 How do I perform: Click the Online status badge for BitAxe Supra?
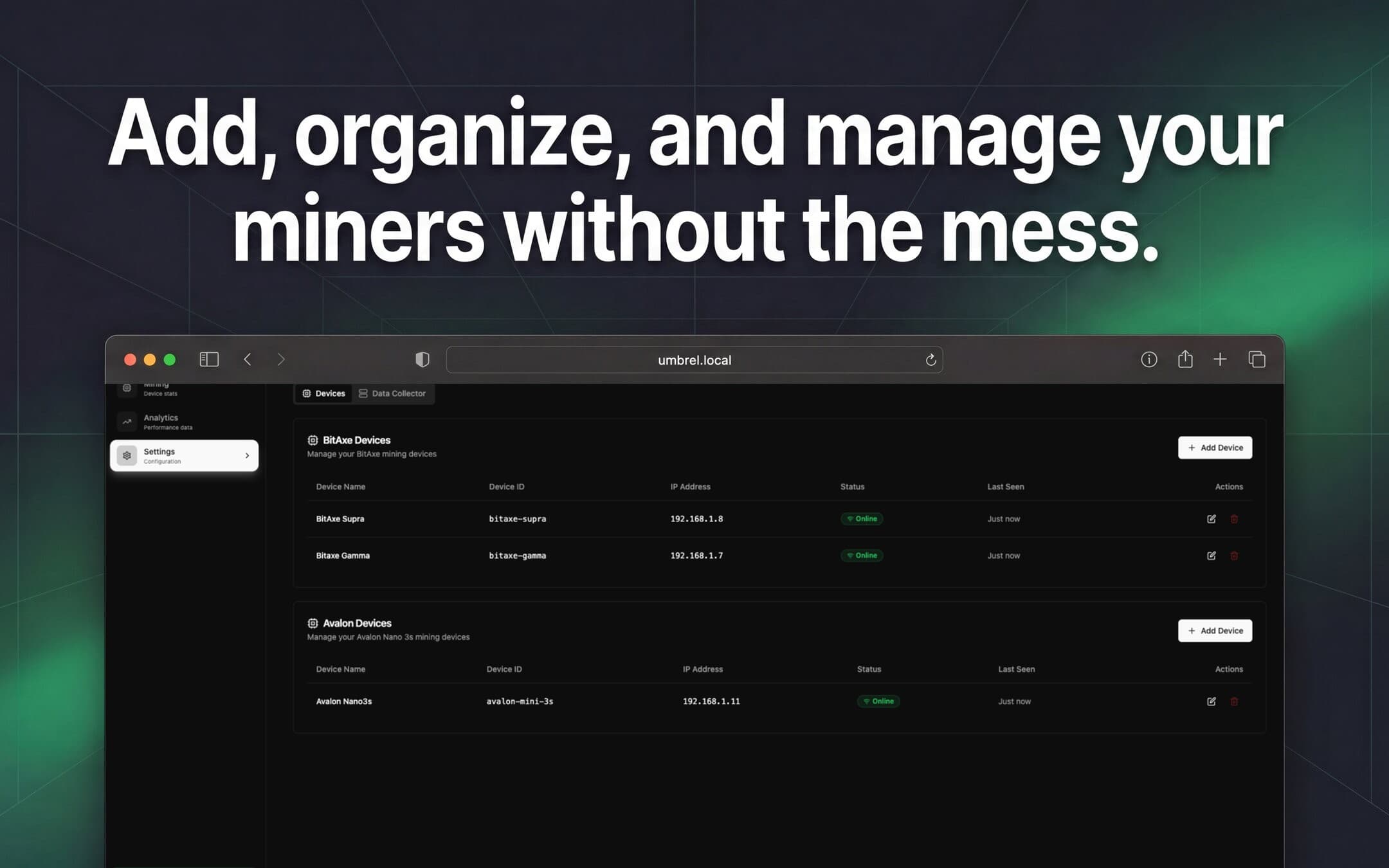(x=862, y=519)
